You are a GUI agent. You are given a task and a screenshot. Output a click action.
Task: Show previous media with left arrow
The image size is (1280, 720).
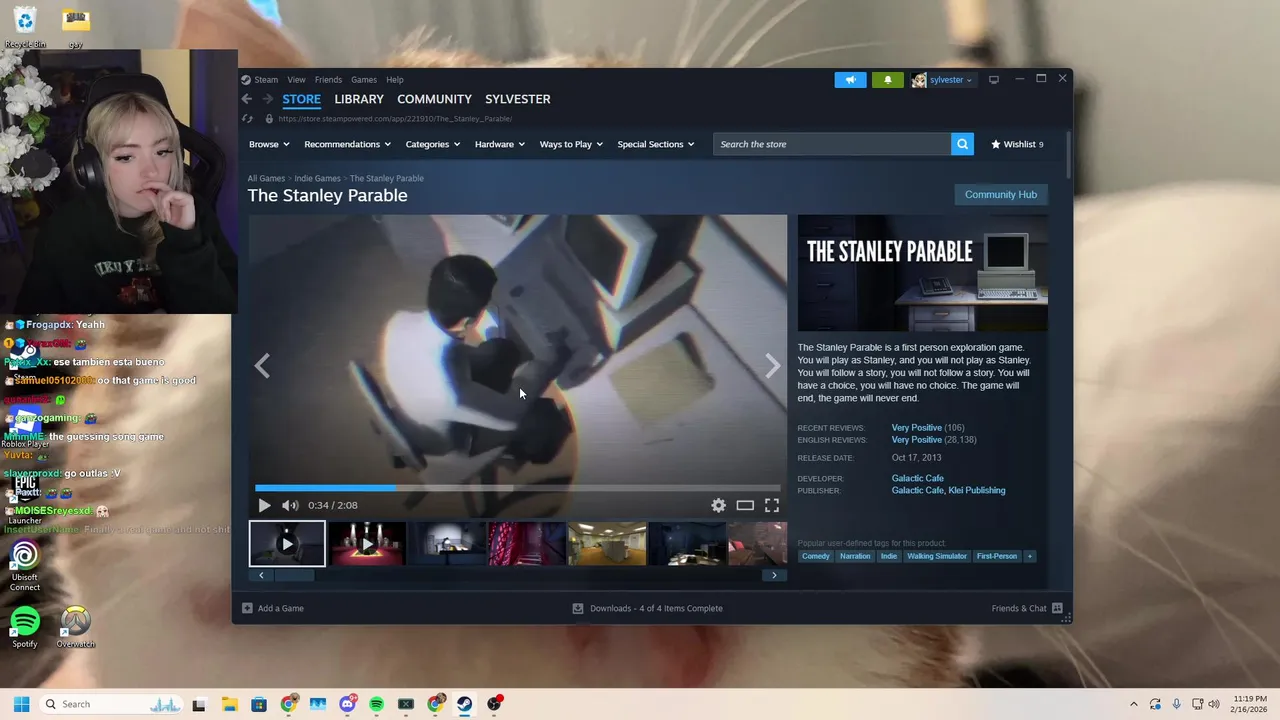262,366
